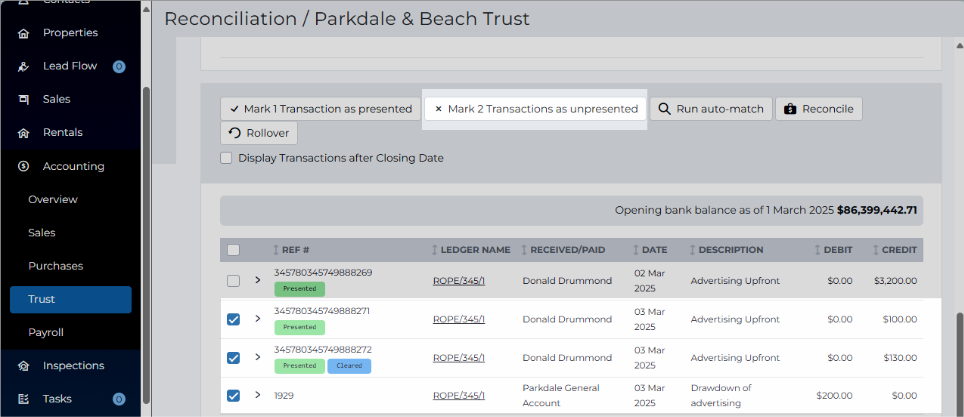Click the Presented badge on row 888271
Image resolution: width=964 pixels, height=417 pixels.
coord(299,327)
